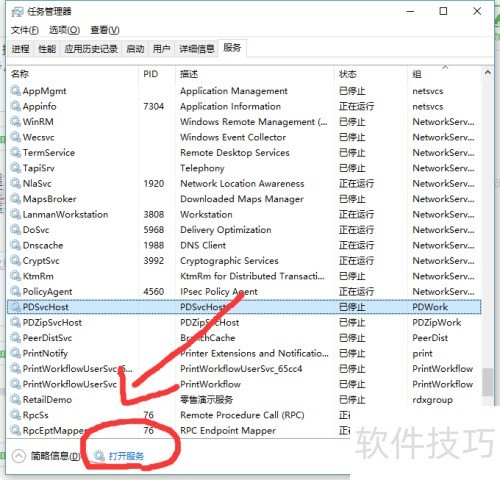Switch to the 详细信息 tab

(197, 49)
